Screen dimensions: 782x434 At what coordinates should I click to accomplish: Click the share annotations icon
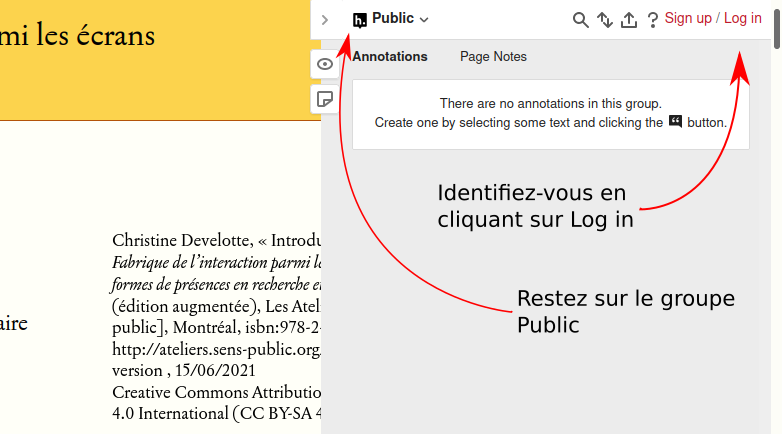point(629,19)
